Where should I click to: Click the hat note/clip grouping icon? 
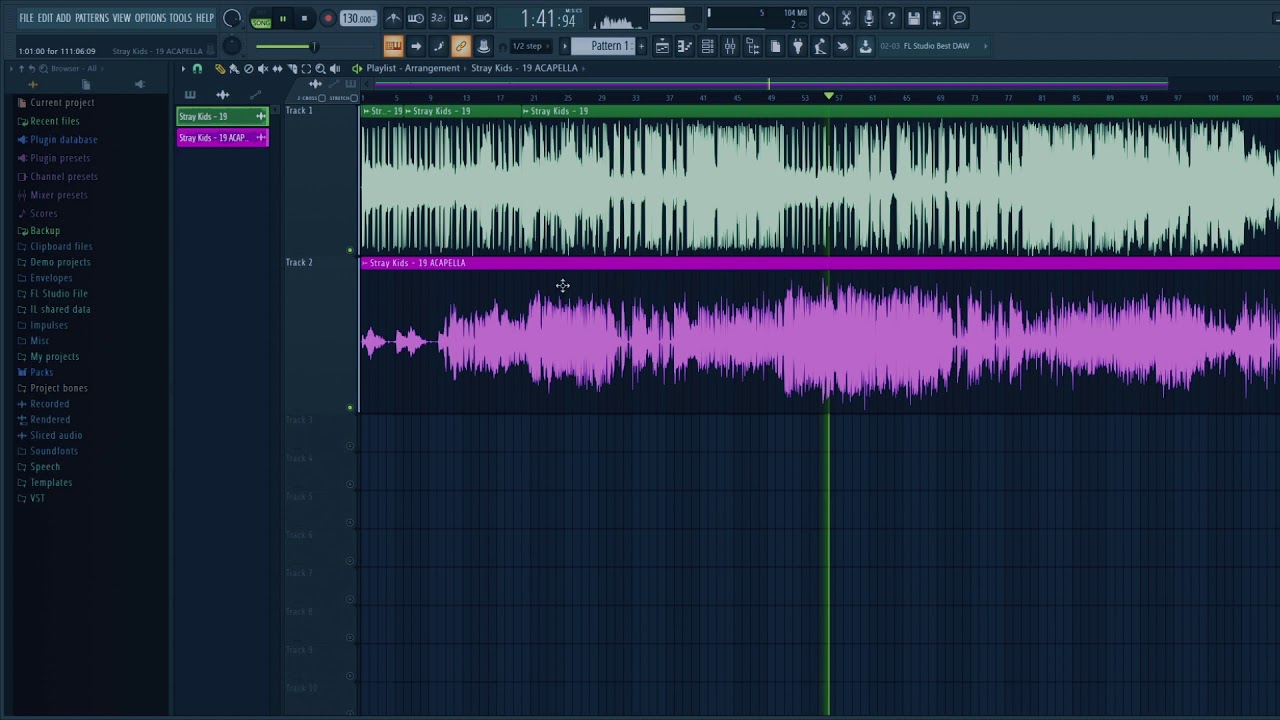tap(484, 46)
